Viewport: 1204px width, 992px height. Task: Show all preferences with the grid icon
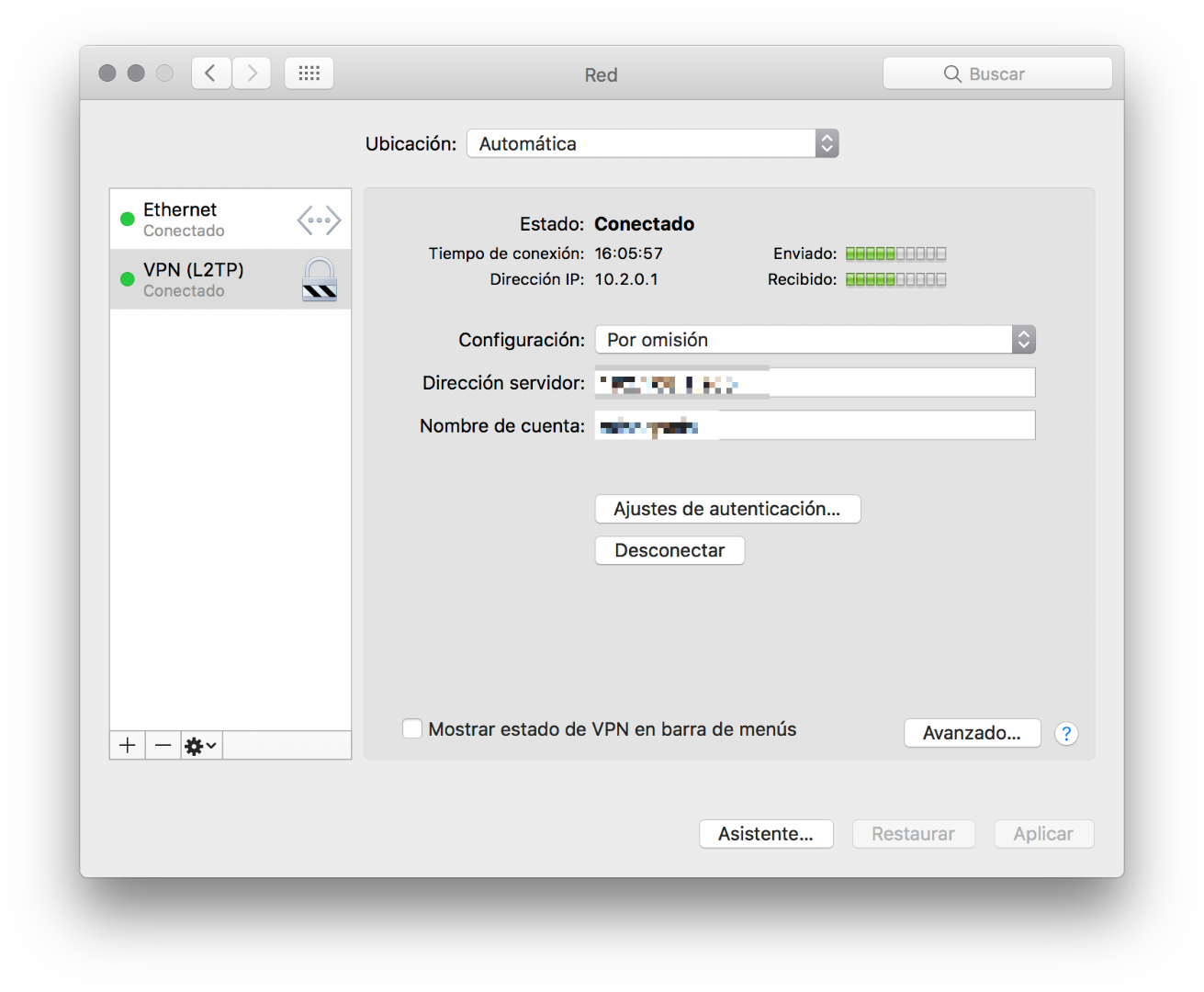point(309,73)
